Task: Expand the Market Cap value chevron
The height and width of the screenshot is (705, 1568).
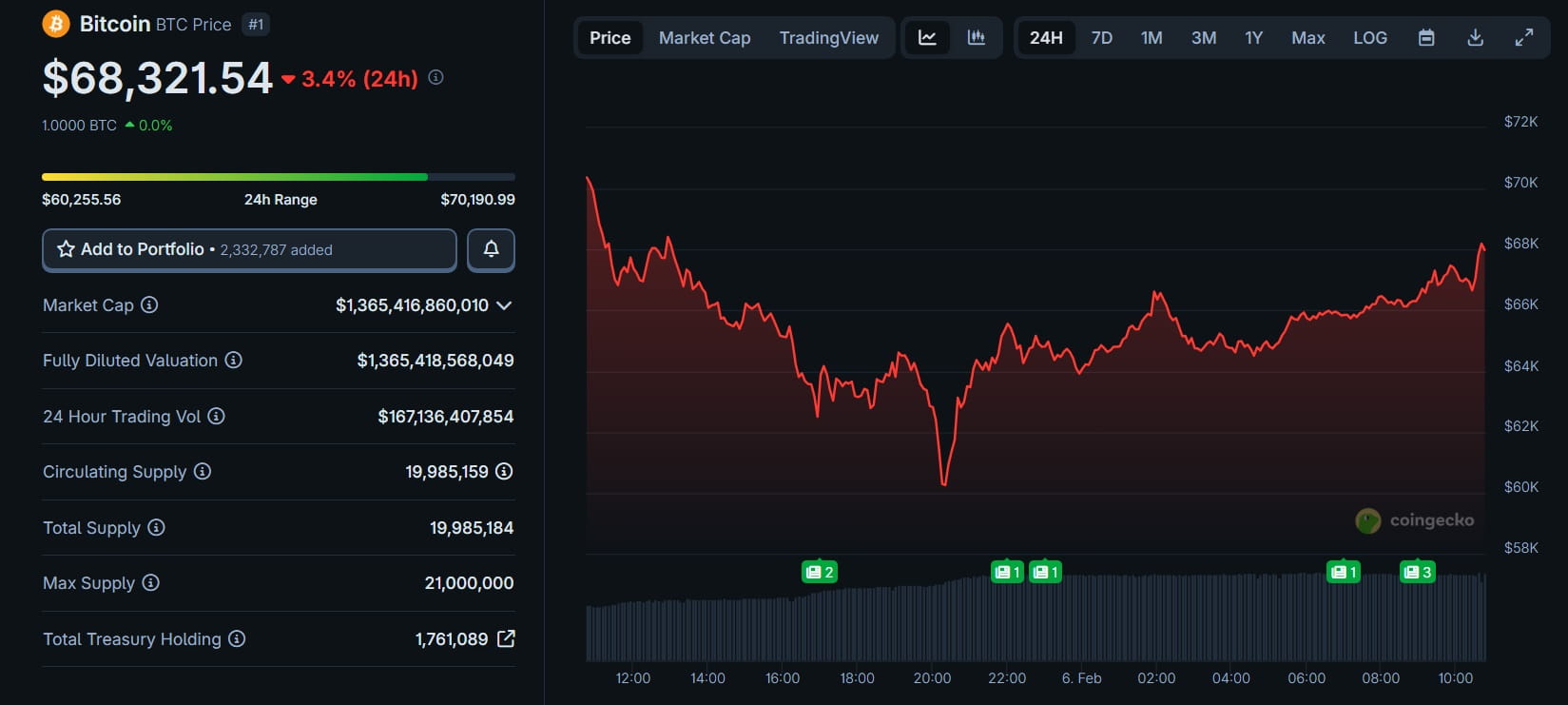Action: tap(504, 305)
